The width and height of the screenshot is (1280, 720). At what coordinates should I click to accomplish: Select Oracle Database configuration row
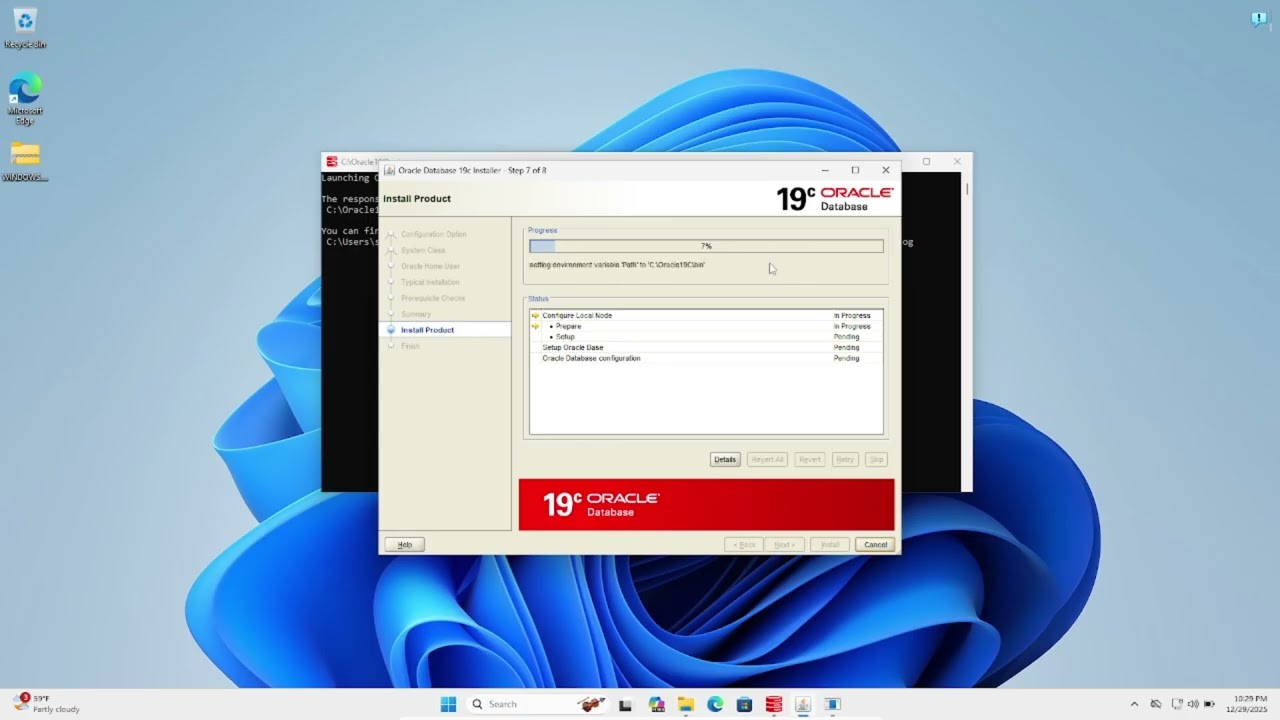[x=706, y=358]
